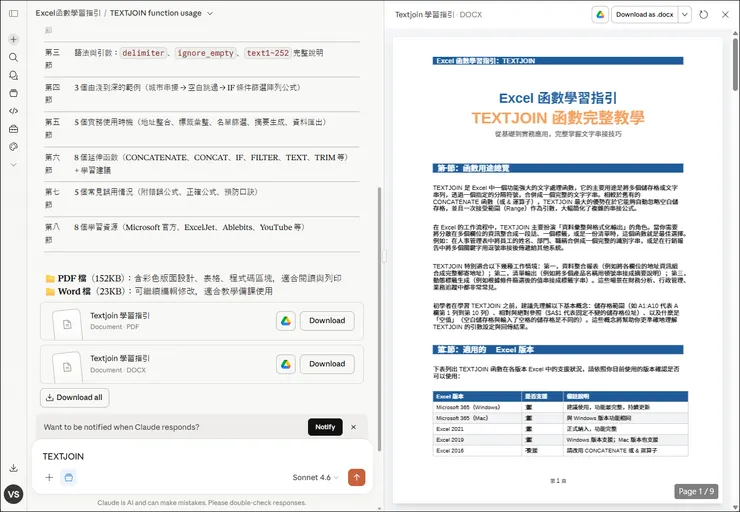Click the 'Claude is AI and can make mistakes' notice
The width and height of the screenshot is (740, 512).
pos(202,503)
